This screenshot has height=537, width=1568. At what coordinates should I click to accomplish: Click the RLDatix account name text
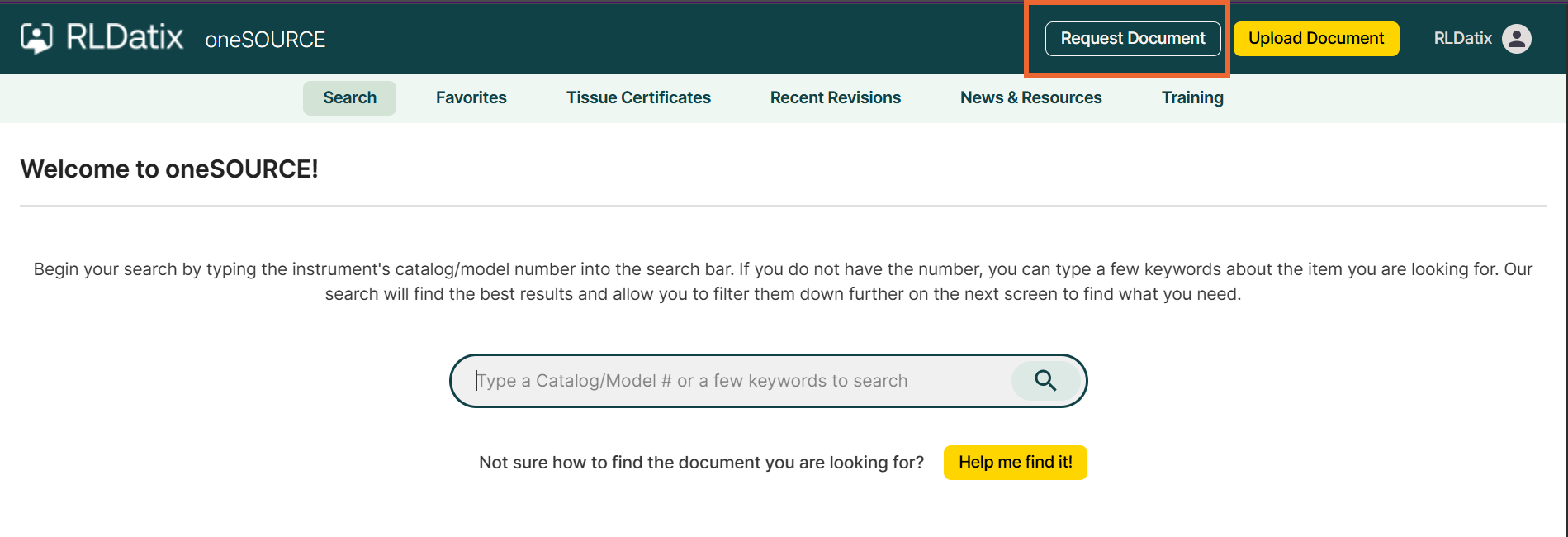[x=1462, y=38]
